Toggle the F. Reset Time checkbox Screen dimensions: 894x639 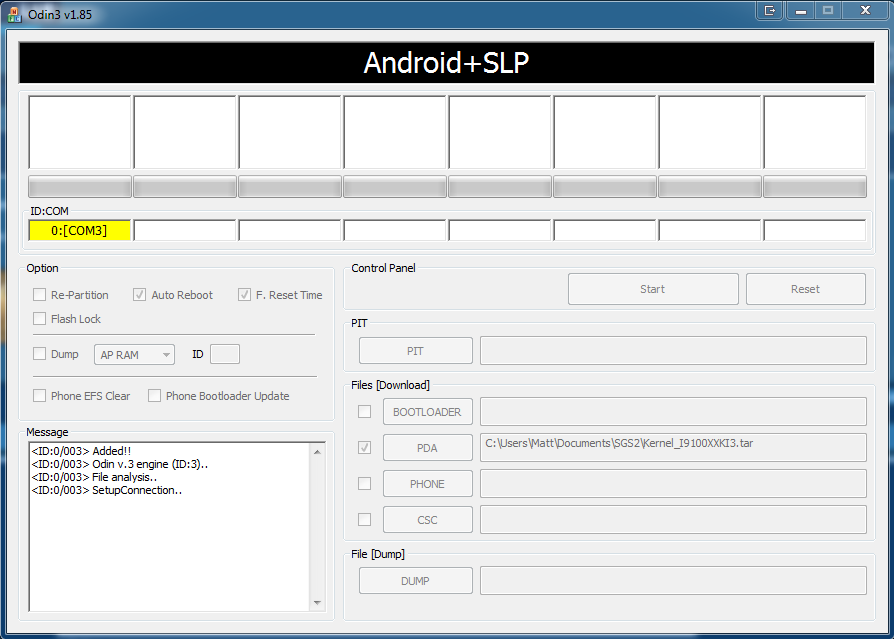tap(244, 295)
